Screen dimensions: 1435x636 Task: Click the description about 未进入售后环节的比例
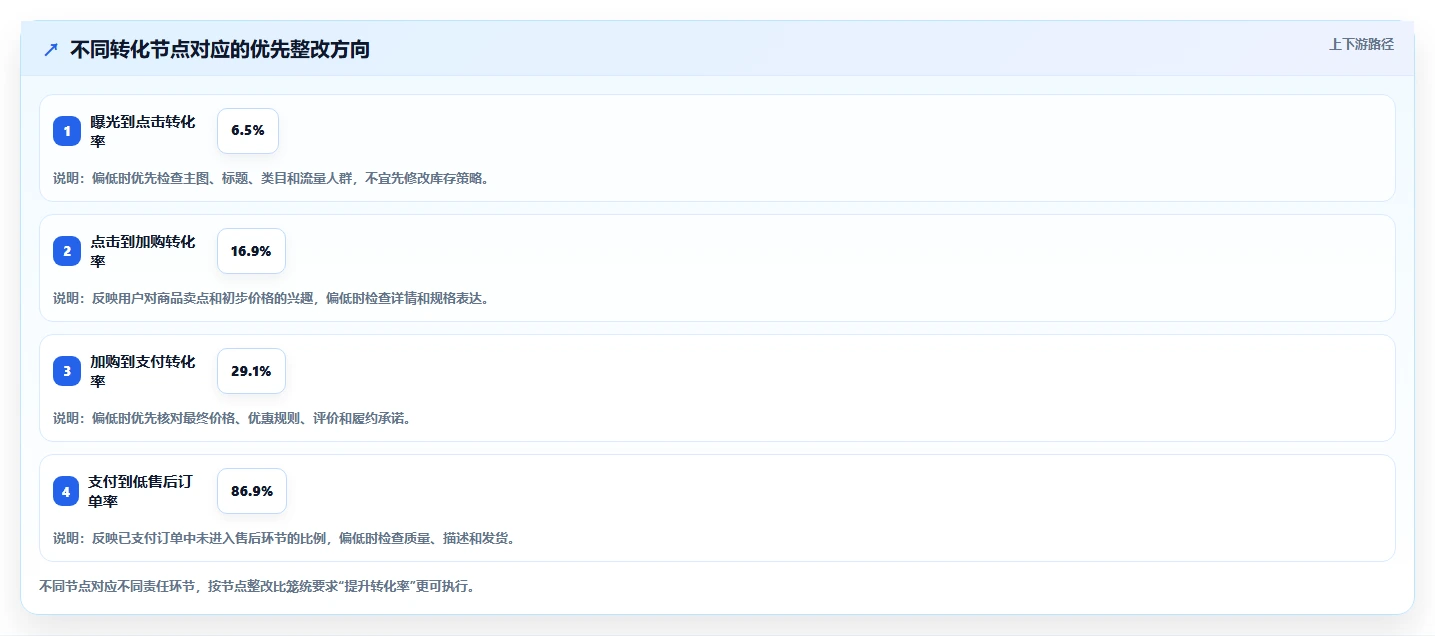click(284, 538)
